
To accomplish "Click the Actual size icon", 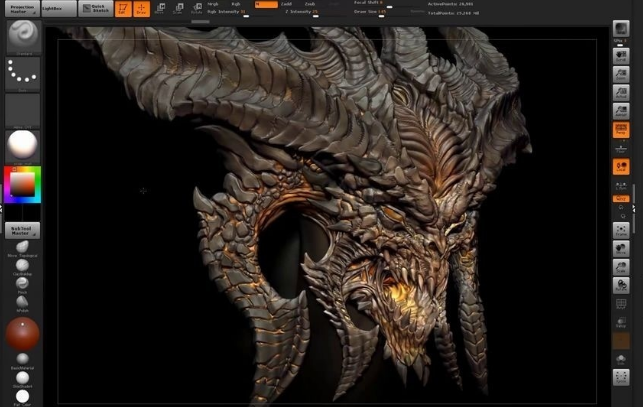I will (621, 93).
